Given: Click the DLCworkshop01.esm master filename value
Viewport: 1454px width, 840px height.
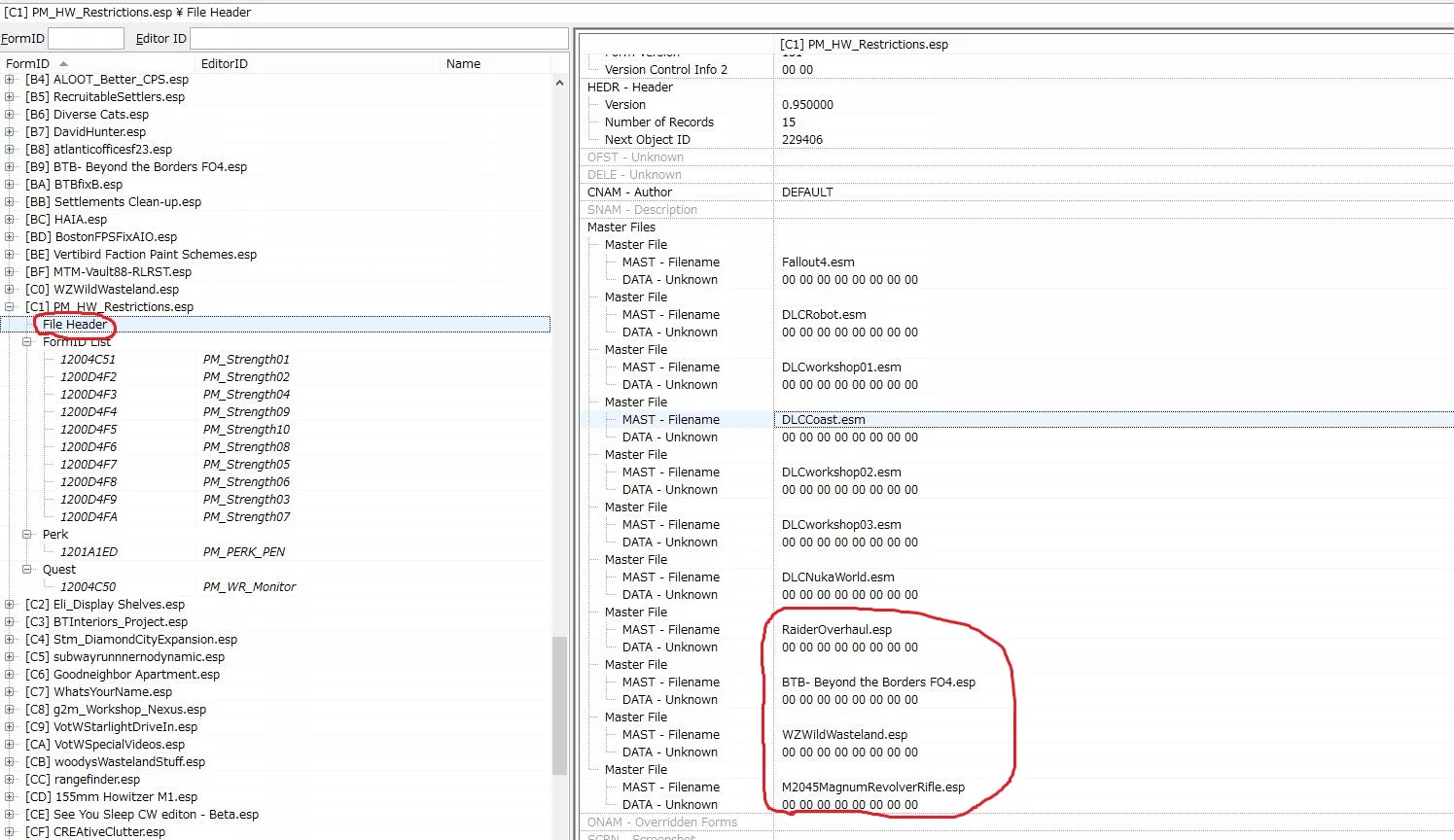Looking at the screenshot, I should click(841, 367).
